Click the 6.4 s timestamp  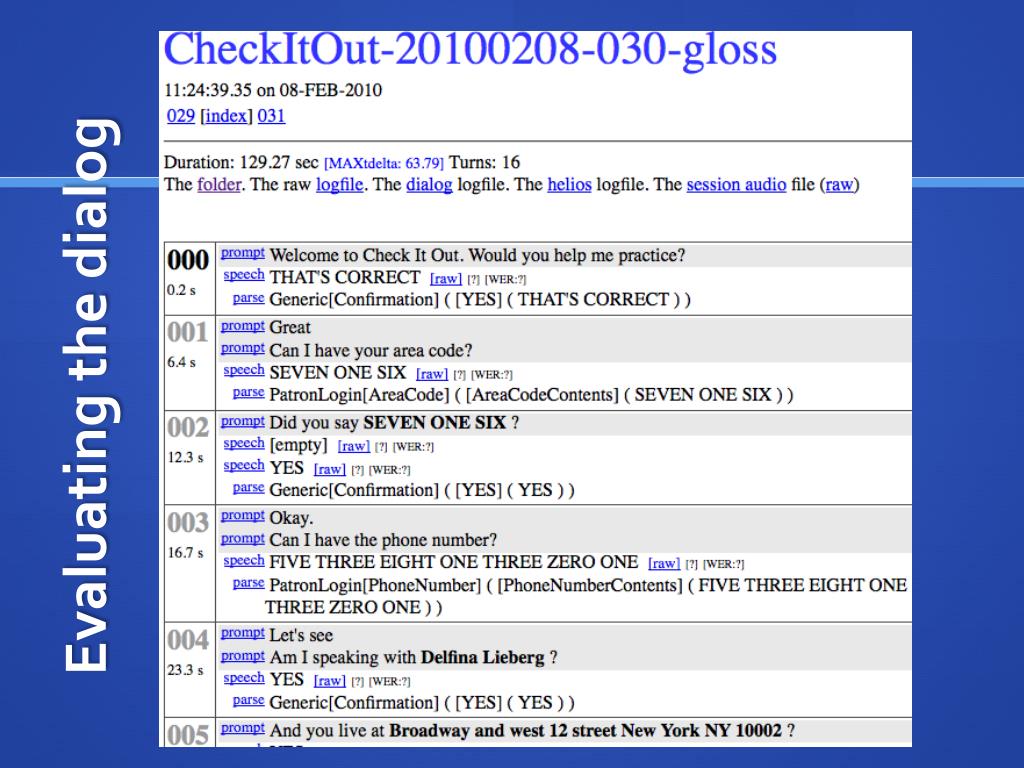point(182,362)
